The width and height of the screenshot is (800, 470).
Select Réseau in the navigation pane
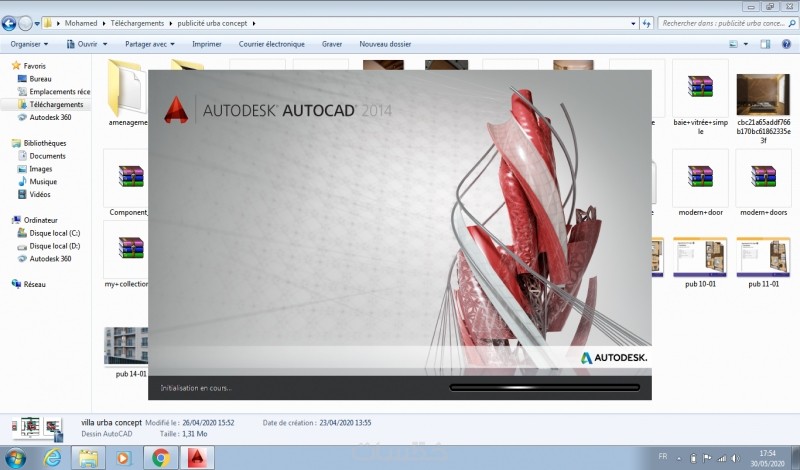tap(29, 285)
